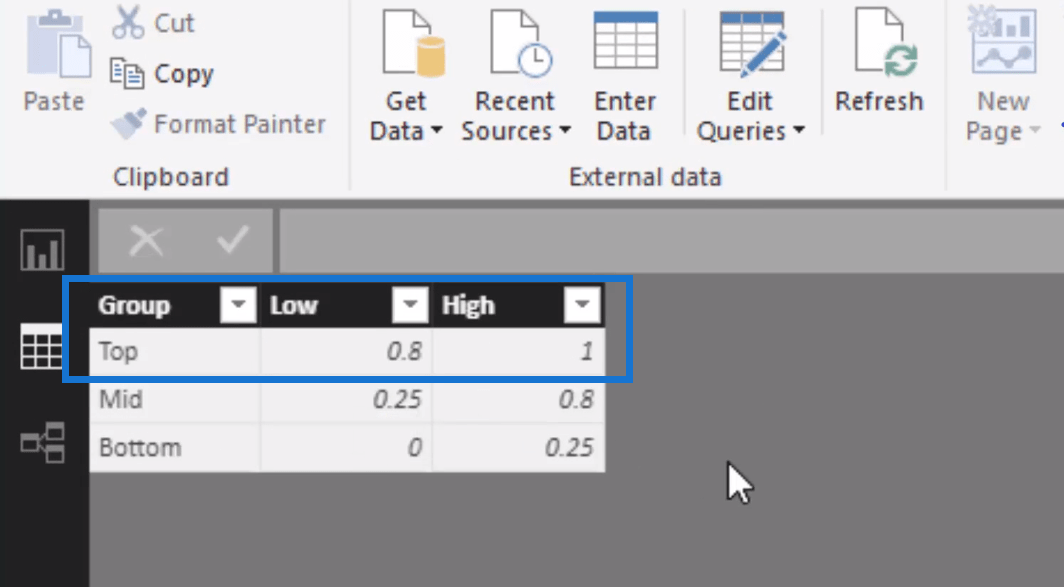Switch to Data view icon
The width and height of the screenshot is (1064, 587).
[x=43, y=347]
